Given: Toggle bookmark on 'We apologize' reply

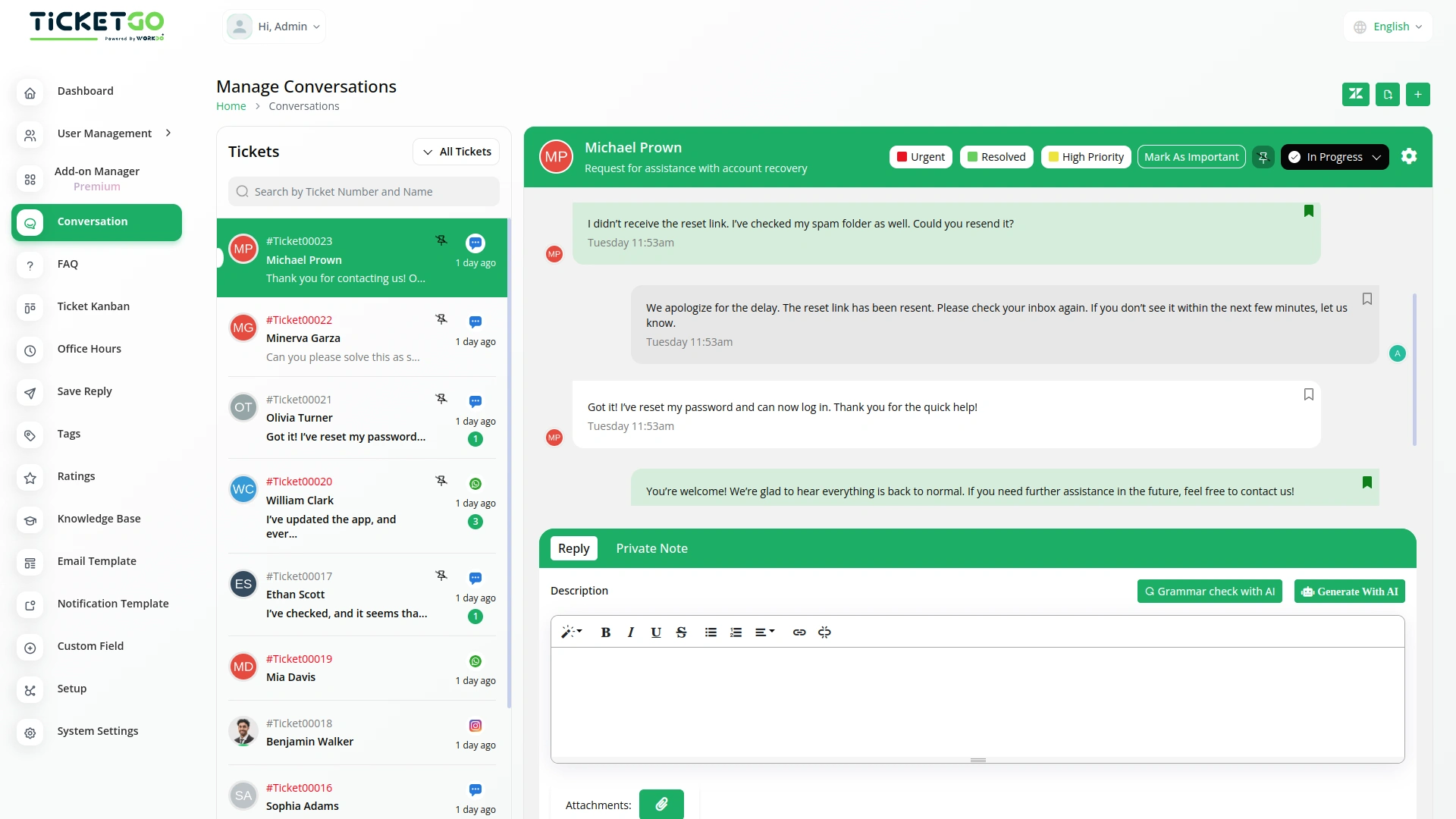Looking at the screenshot, I should (x=1367, y=299).
